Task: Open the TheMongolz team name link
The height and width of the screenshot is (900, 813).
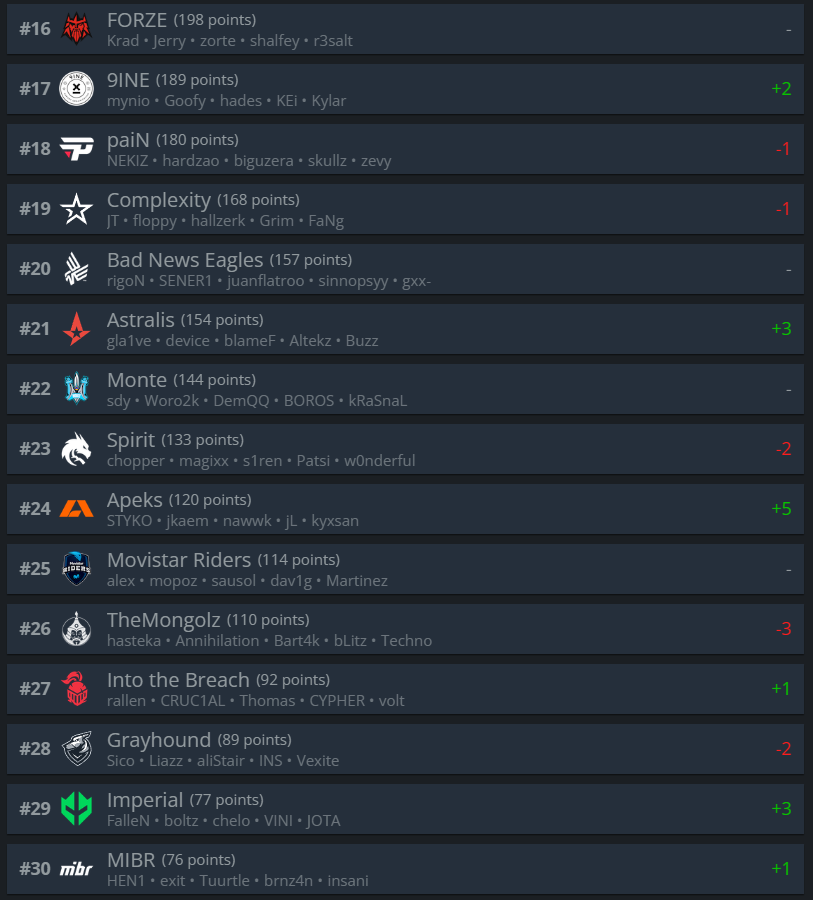Action: tap(164, 620)
